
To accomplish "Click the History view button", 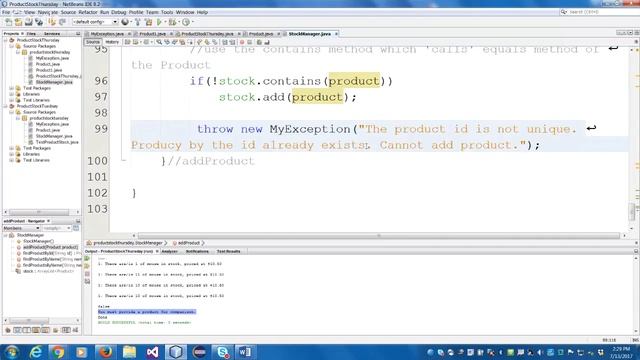I will 112,42.
